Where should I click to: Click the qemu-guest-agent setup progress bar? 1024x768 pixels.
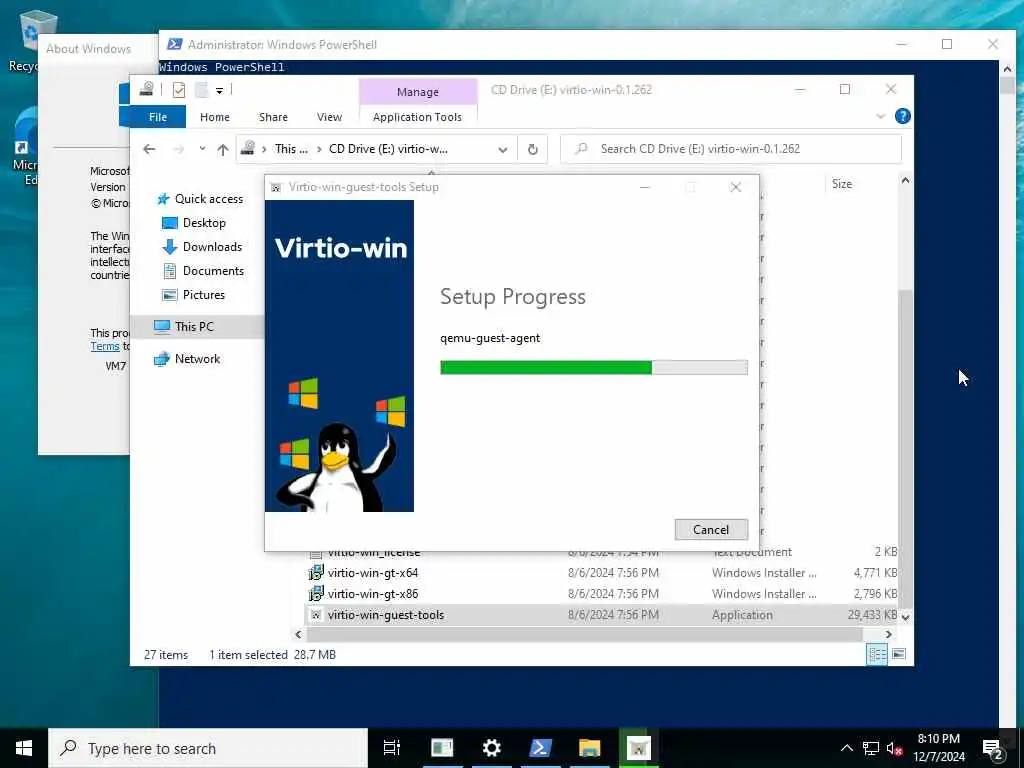tap(594, 368)
